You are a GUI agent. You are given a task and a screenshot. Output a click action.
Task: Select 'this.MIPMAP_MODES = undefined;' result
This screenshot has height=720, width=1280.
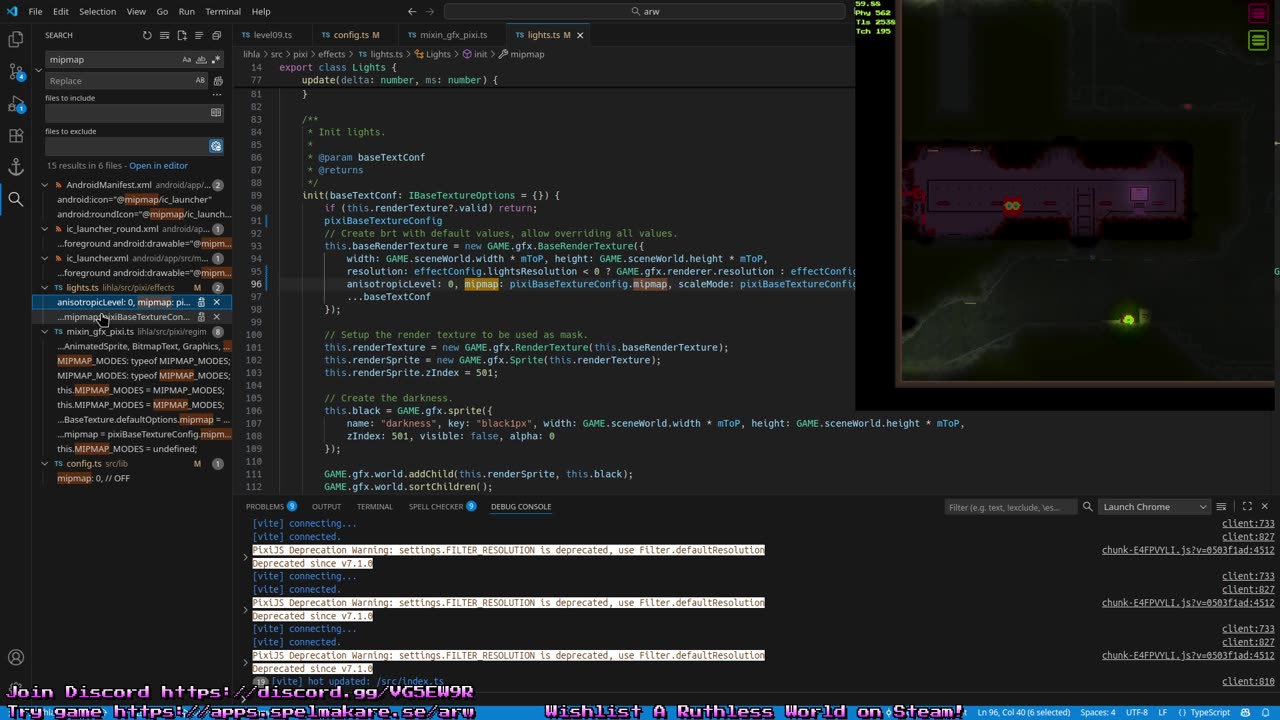[127, 449]
